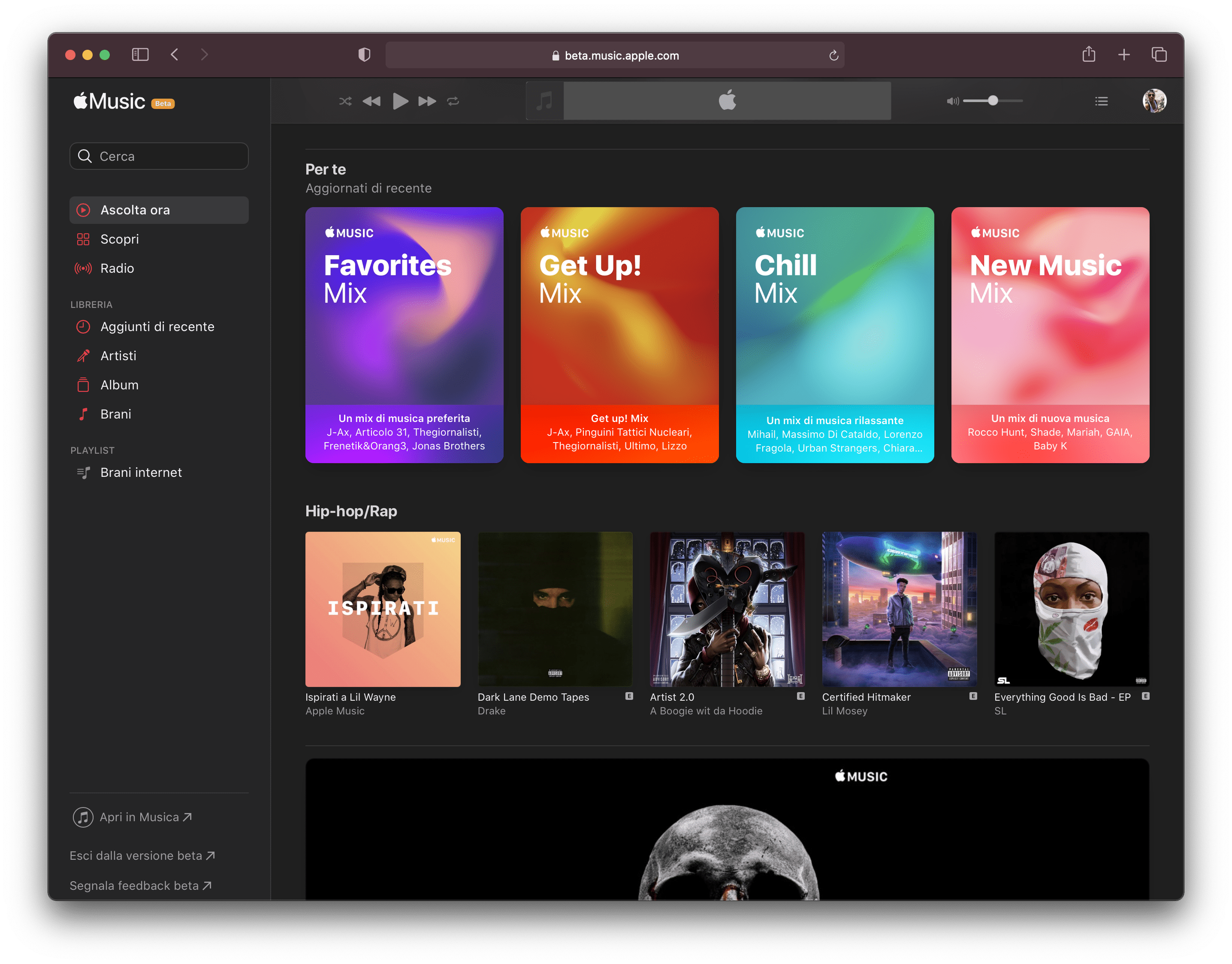Click the Apri in Musica link

pyautogui.click(x=132, y=816)
